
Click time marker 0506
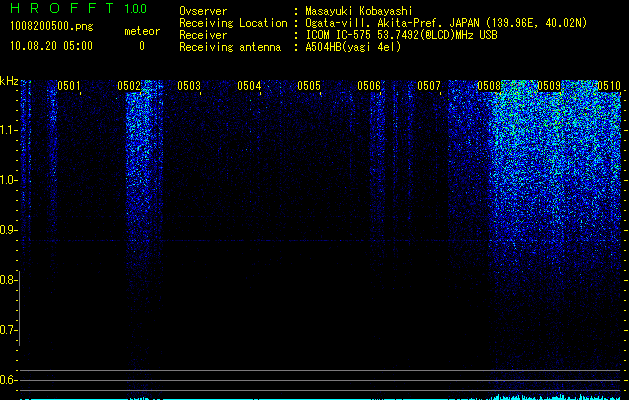click(x=369, y=85)
